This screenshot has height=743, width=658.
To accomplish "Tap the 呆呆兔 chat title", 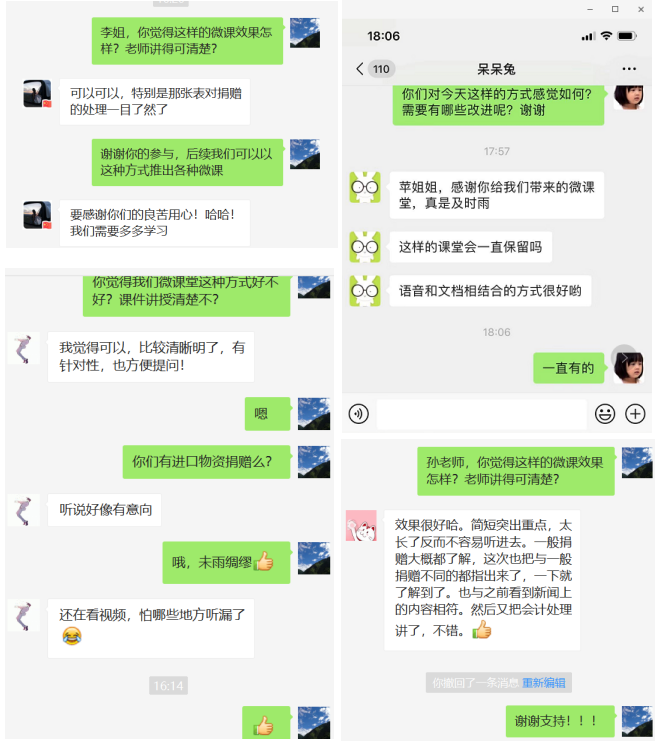I will [496, 69].
